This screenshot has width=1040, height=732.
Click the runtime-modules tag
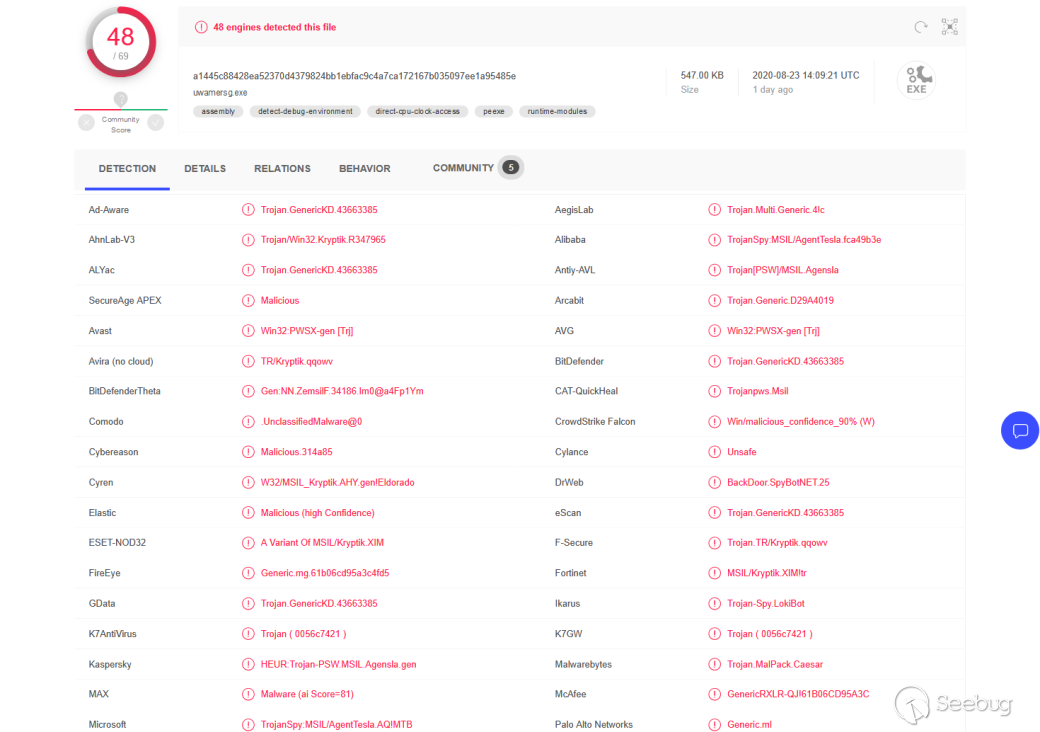557,111
